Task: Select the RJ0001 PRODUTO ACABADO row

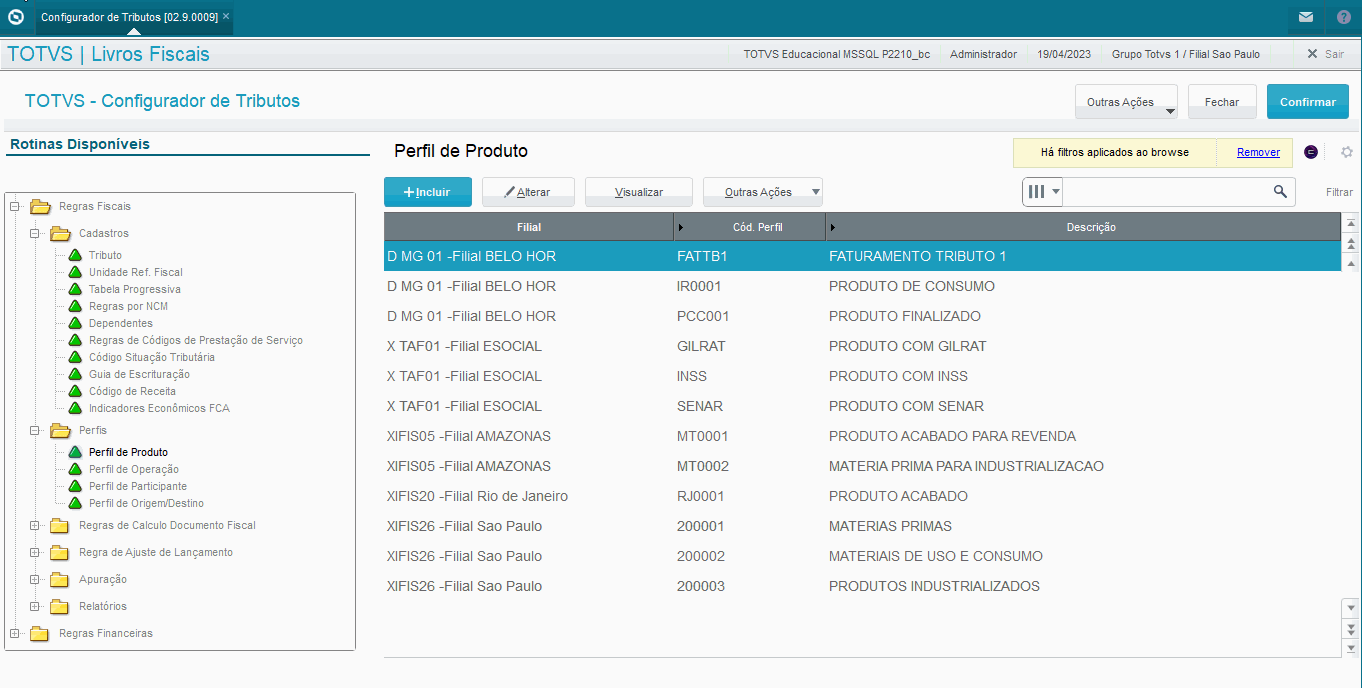Action: 862,496
